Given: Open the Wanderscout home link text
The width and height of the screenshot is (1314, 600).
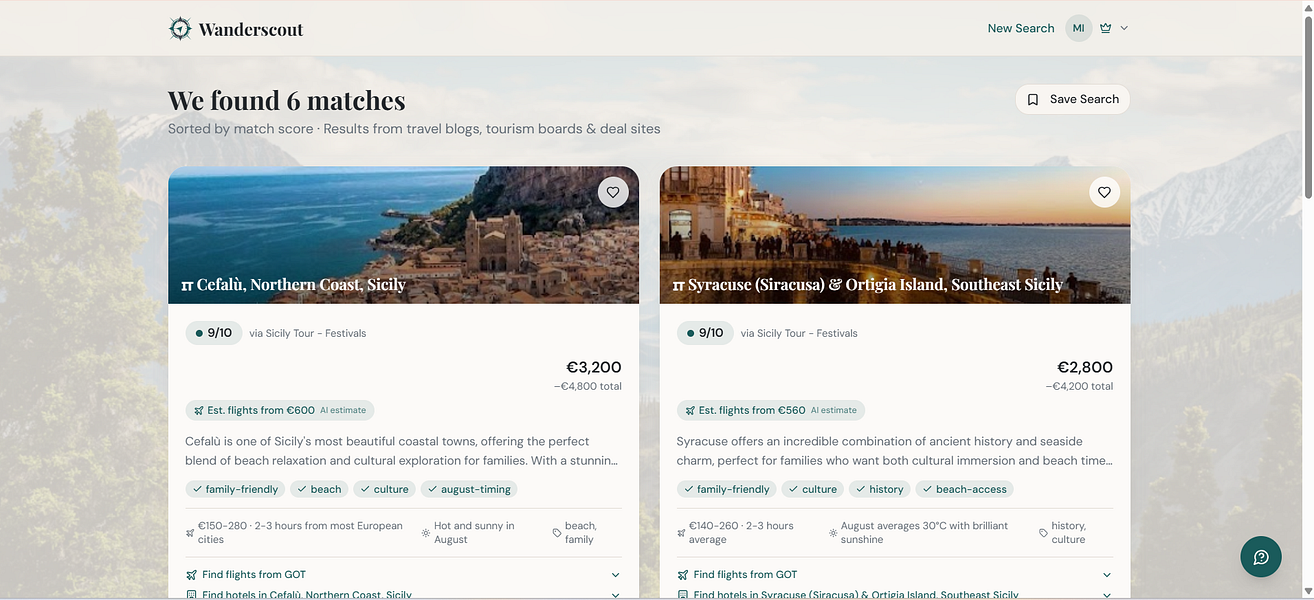Looking at the screenshot, I should click(x=250, y=29).
